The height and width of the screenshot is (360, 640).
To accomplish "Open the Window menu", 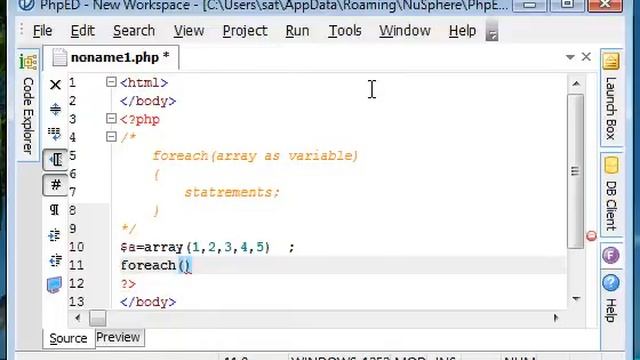I will coord(404,31).
